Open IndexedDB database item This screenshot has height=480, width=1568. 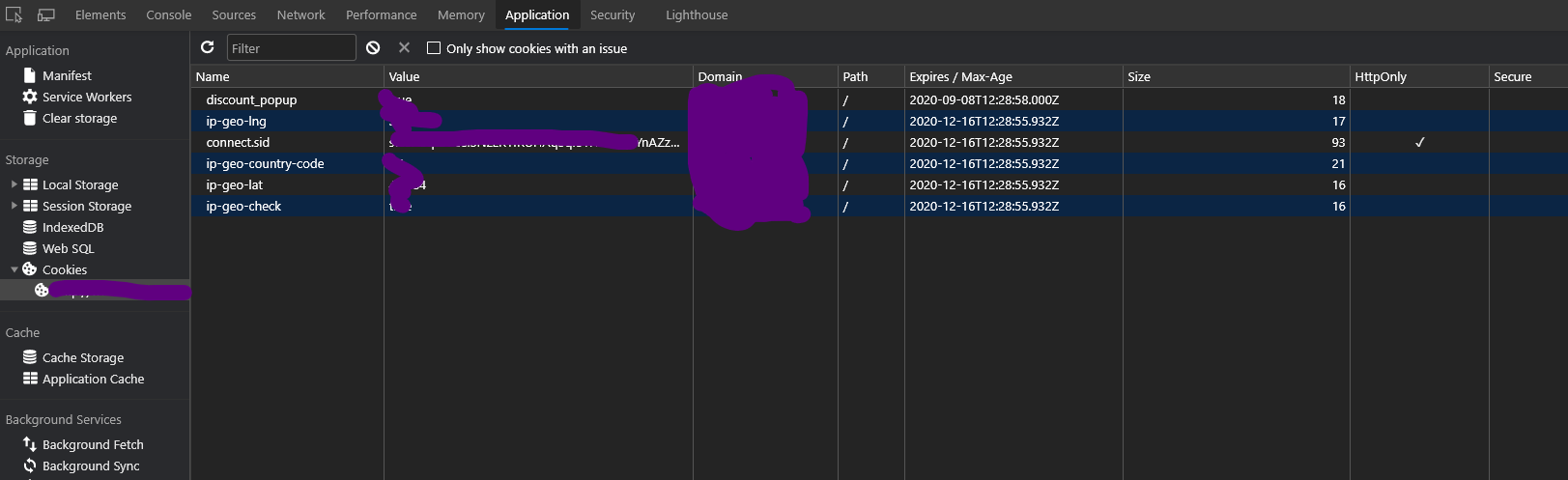pos(72,227)
